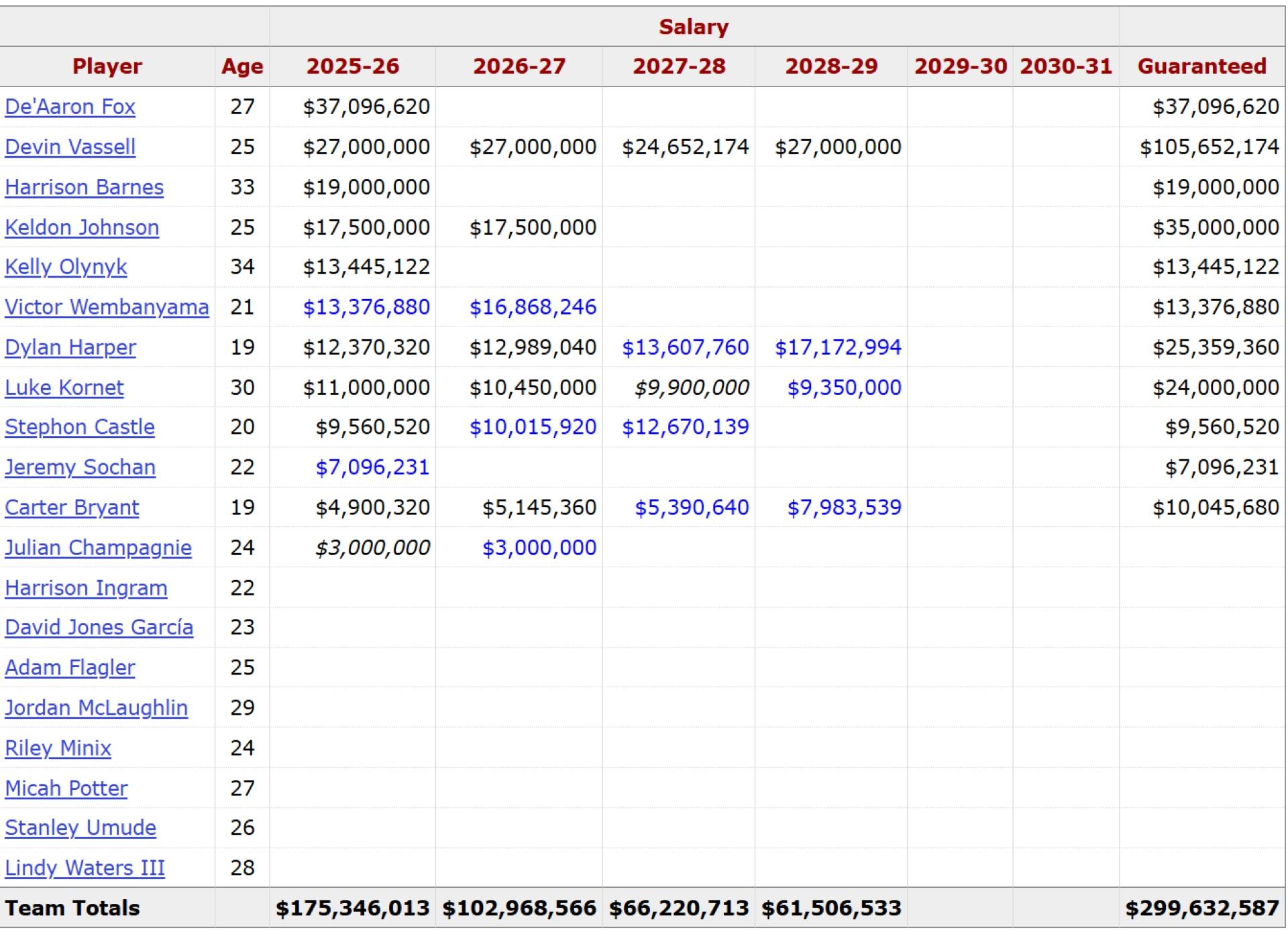Open David Jones García link
The height and width of the screenshot is (932, 1288).
(x=99, y=628)
